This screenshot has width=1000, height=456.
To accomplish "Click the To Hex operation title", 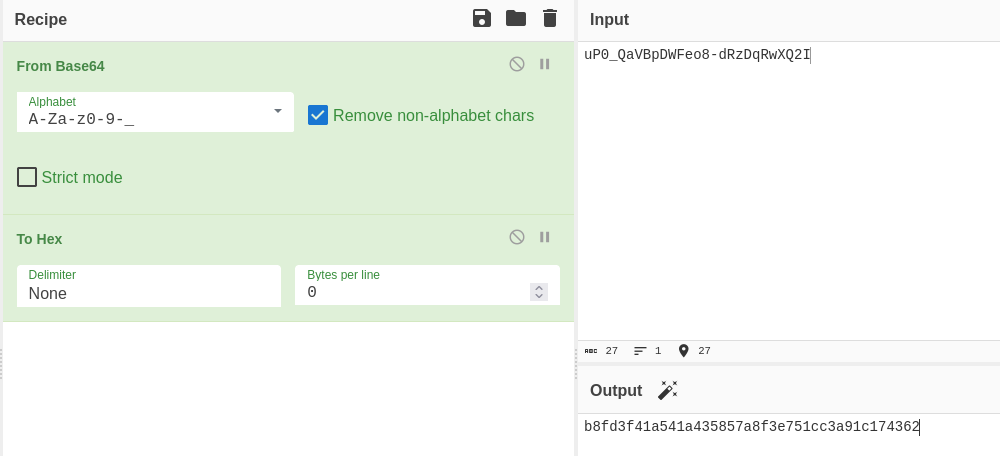I will 40,239.
